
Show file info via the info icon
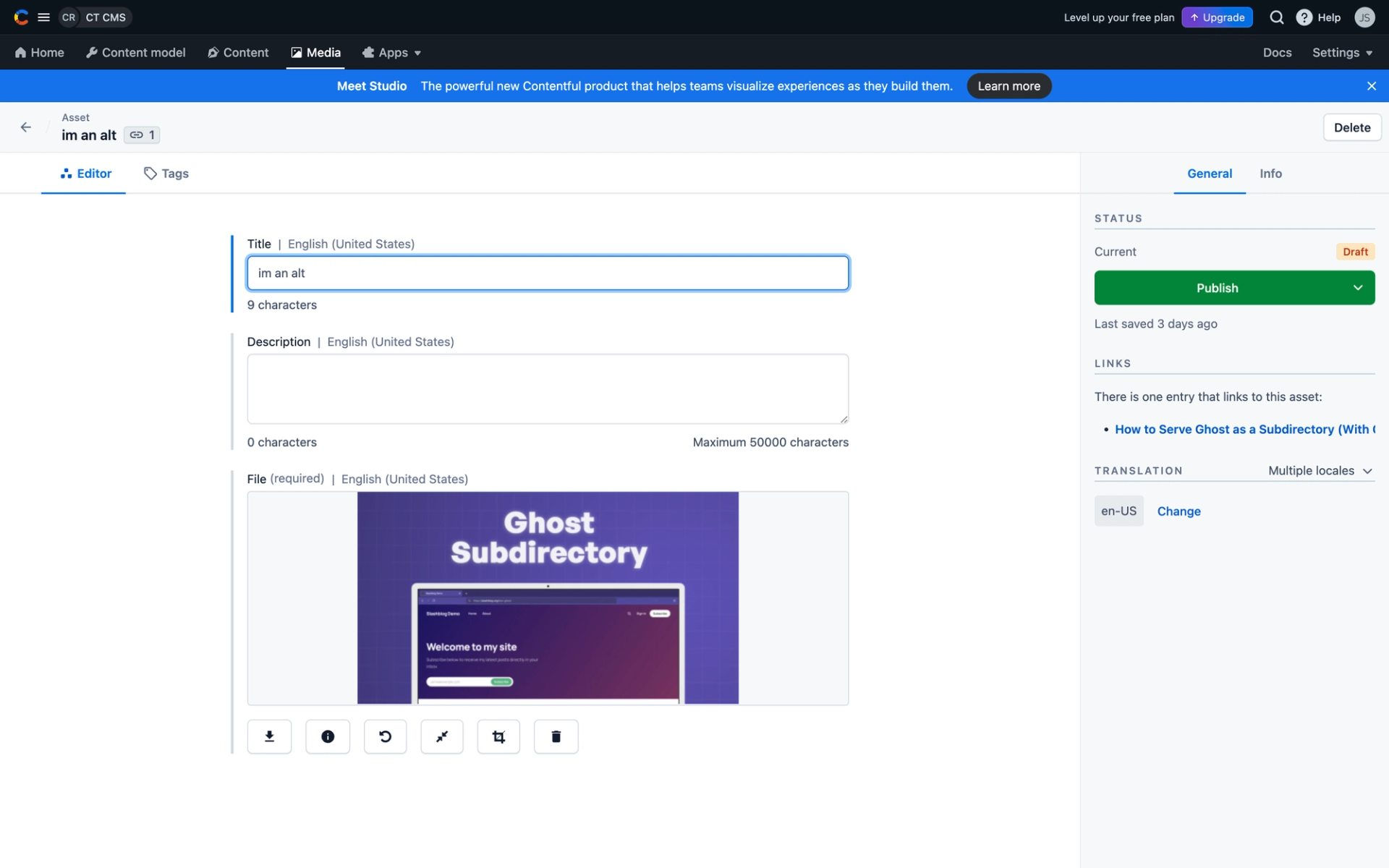328,736
